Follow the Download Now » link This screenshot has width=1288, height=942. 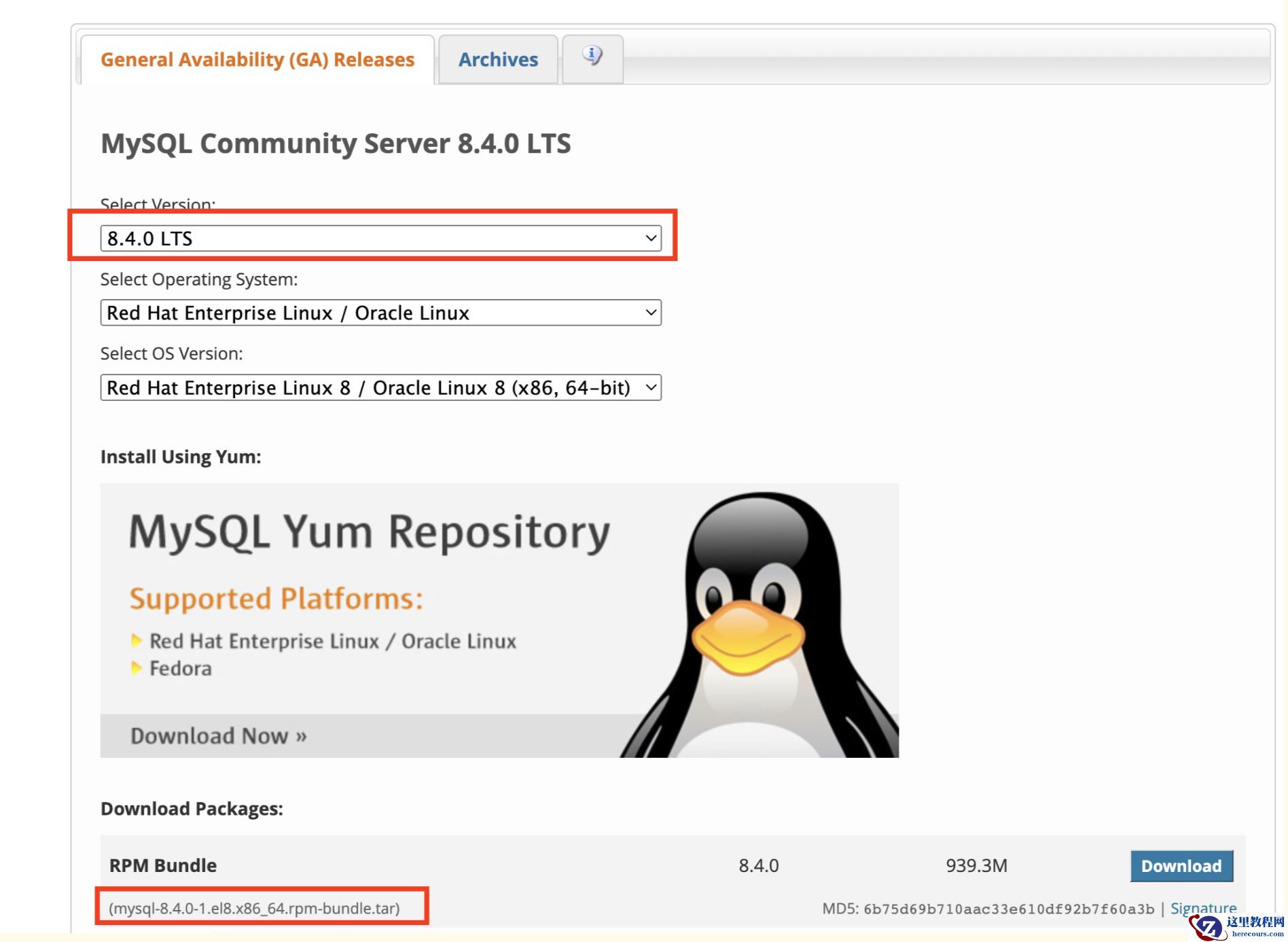point(219,736)
